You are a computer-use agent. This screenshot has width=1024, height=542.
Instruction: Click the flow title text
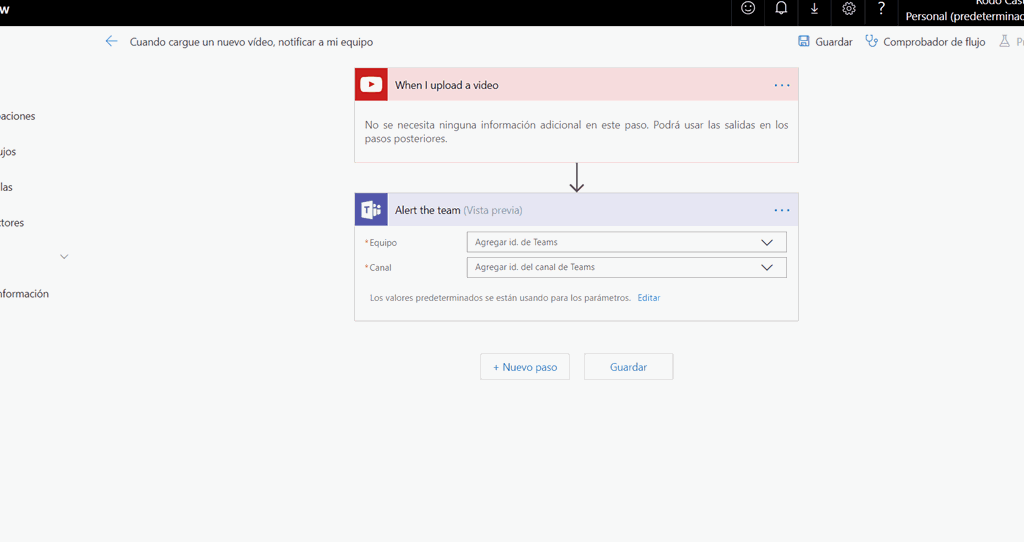tap(251, 42)
